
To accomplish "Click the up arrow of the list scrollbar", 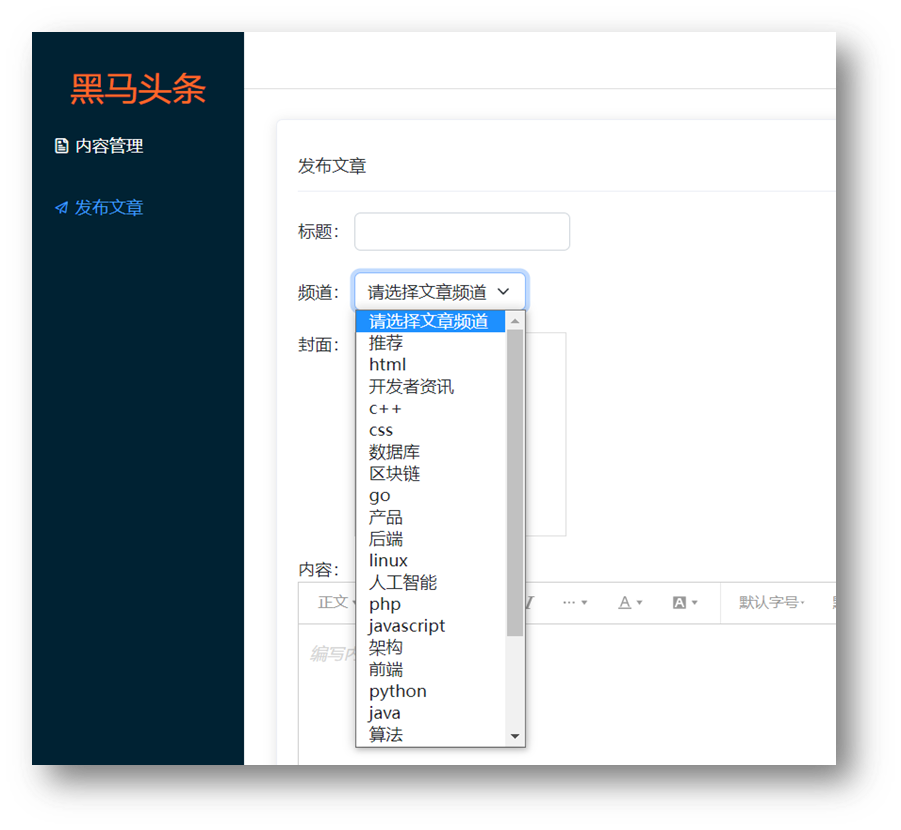I will [x=515, y=321].
